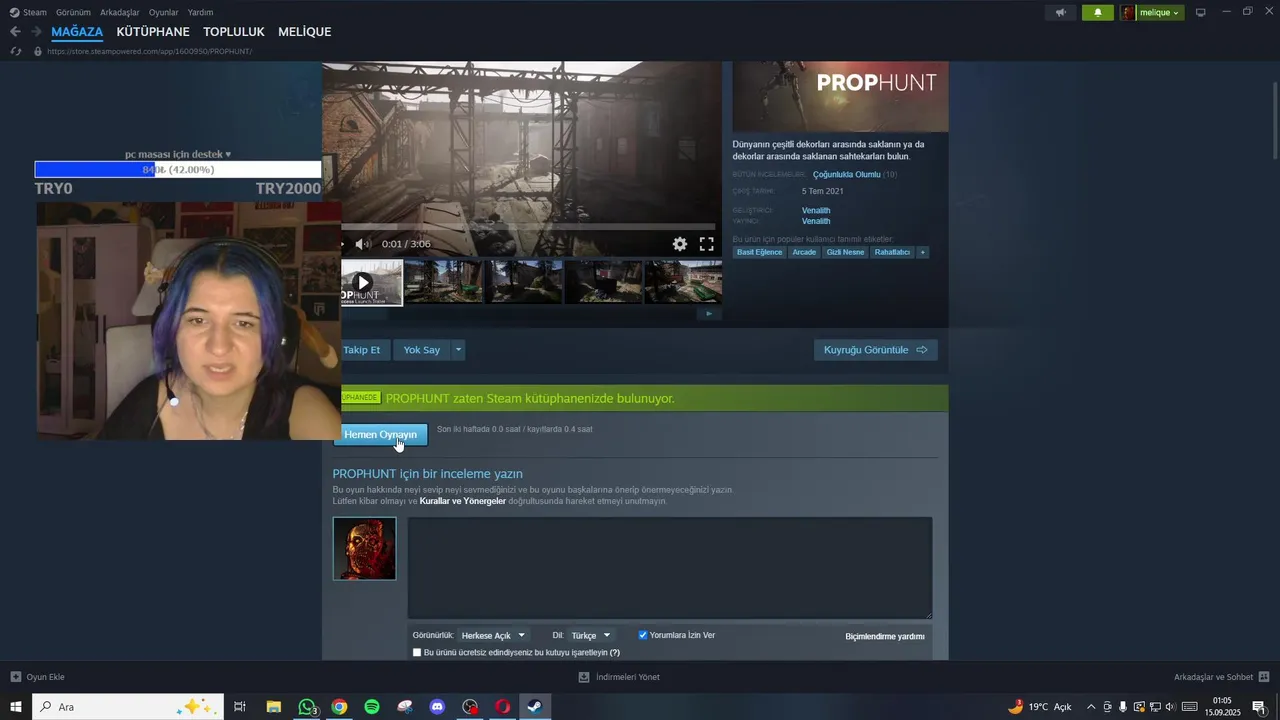This screenshot has height=720, width=1280.
Task: Show hidden system tray icons
Action: [x=1090, y=707]
